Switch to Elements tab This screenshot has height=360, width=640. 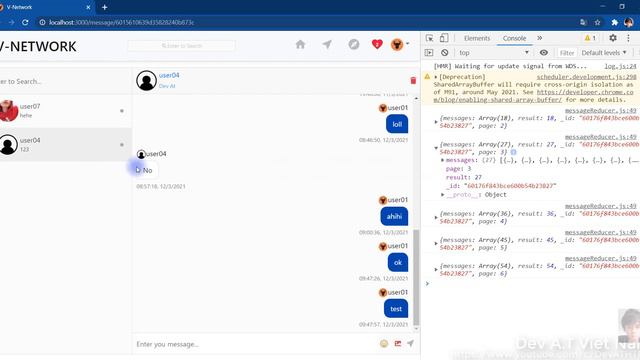coord(477,38)
